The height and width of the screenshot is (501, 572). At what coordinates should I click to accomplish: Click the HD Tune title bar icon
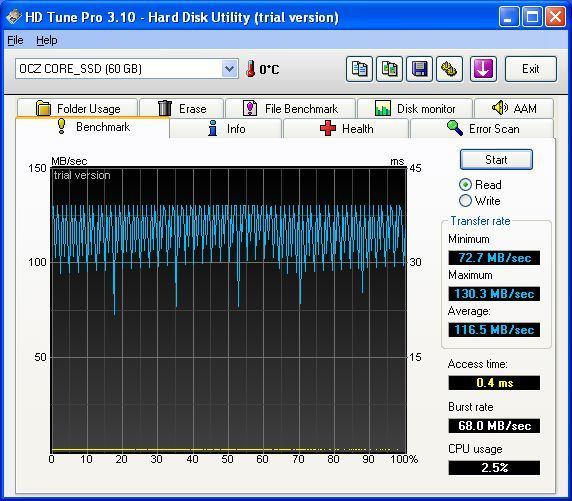pos(14,17)
